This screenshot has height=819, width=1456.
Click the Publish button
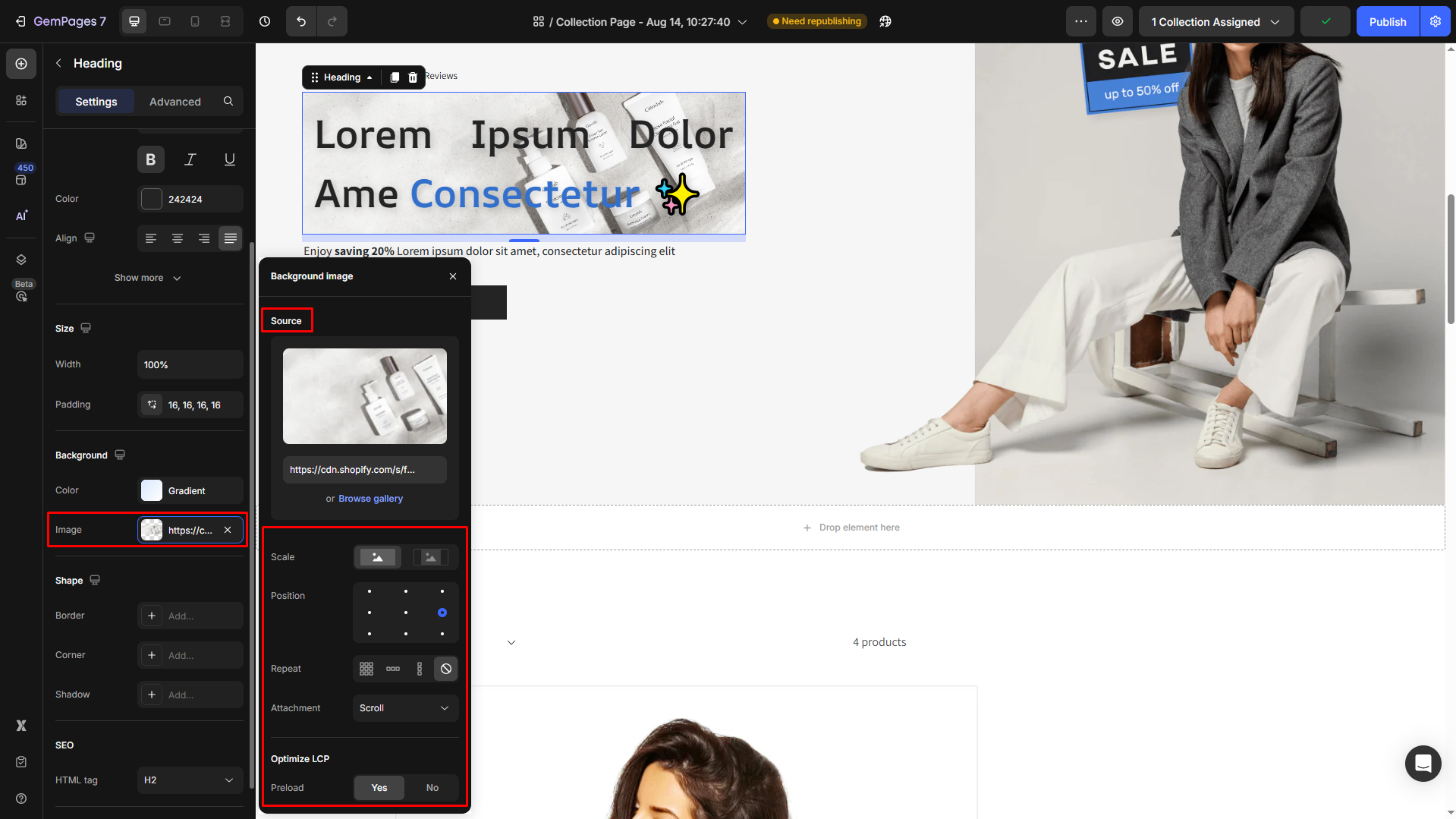(1387, 21)
